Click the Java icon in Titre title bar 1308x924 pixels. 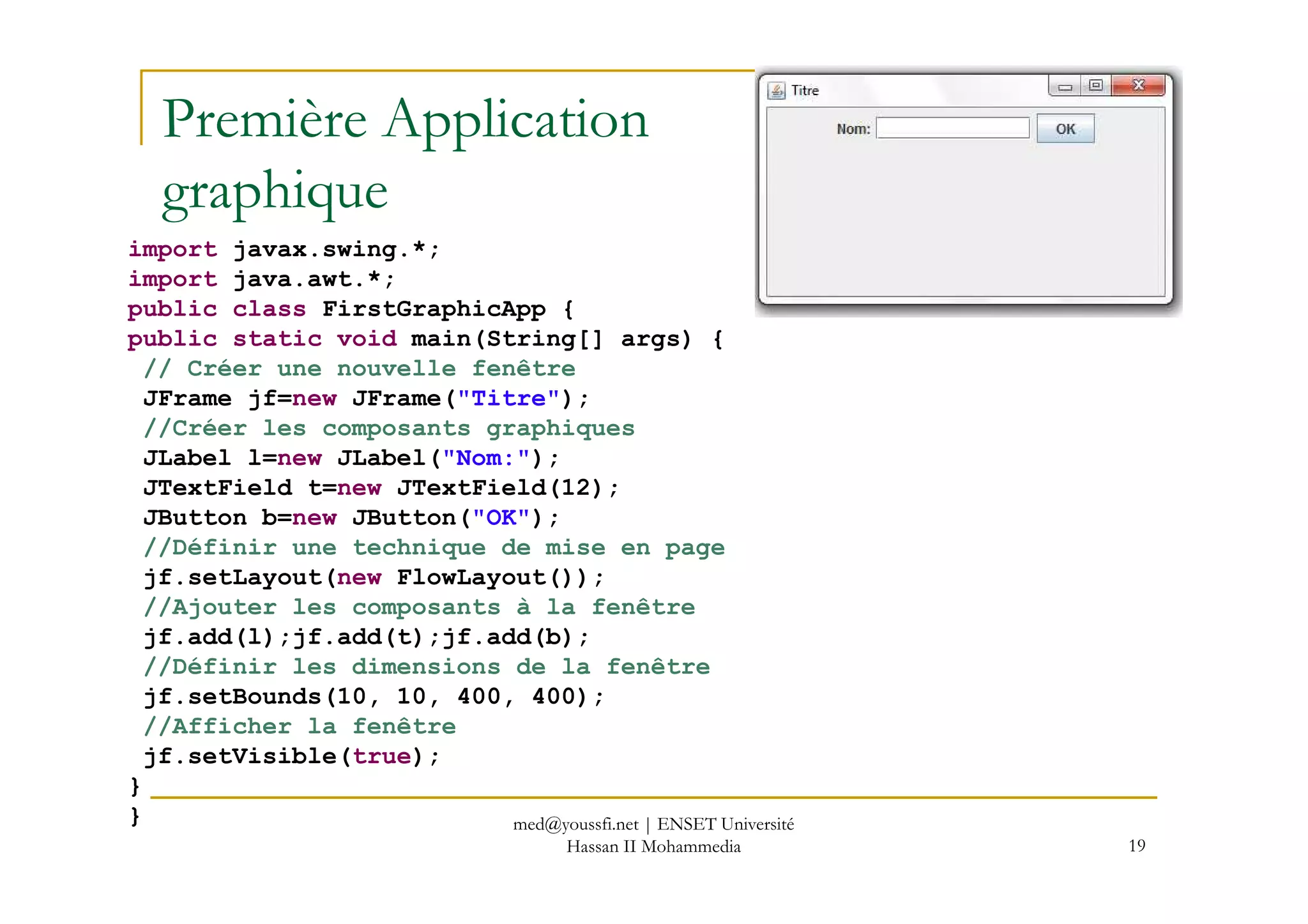click(776, 91)
